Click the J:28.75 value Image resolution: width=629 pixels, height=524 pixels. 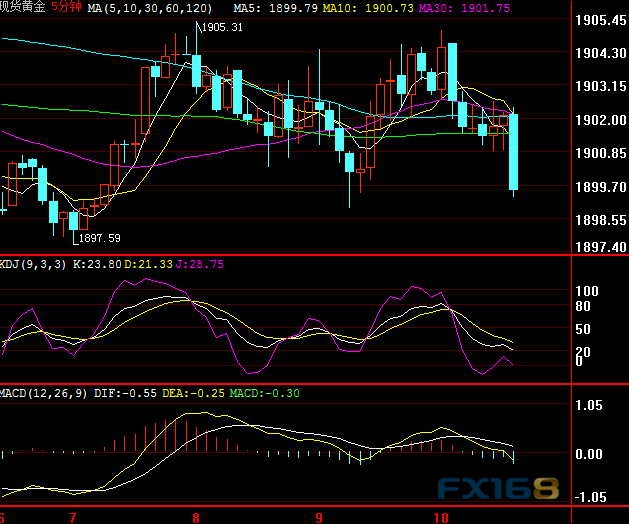point(200,264)
